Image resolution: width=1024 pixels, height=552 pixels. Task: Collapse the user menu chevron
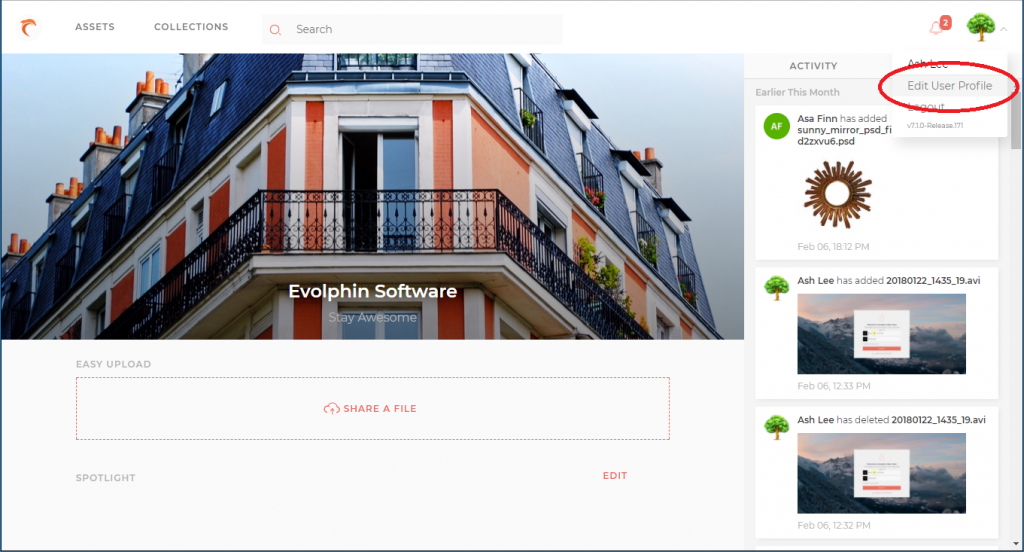pos(1004,29)
